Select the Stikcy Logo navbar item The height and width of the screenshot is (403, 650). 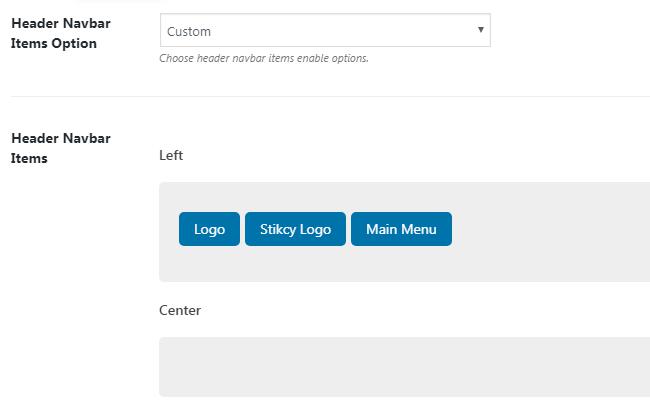coord(295,229)
